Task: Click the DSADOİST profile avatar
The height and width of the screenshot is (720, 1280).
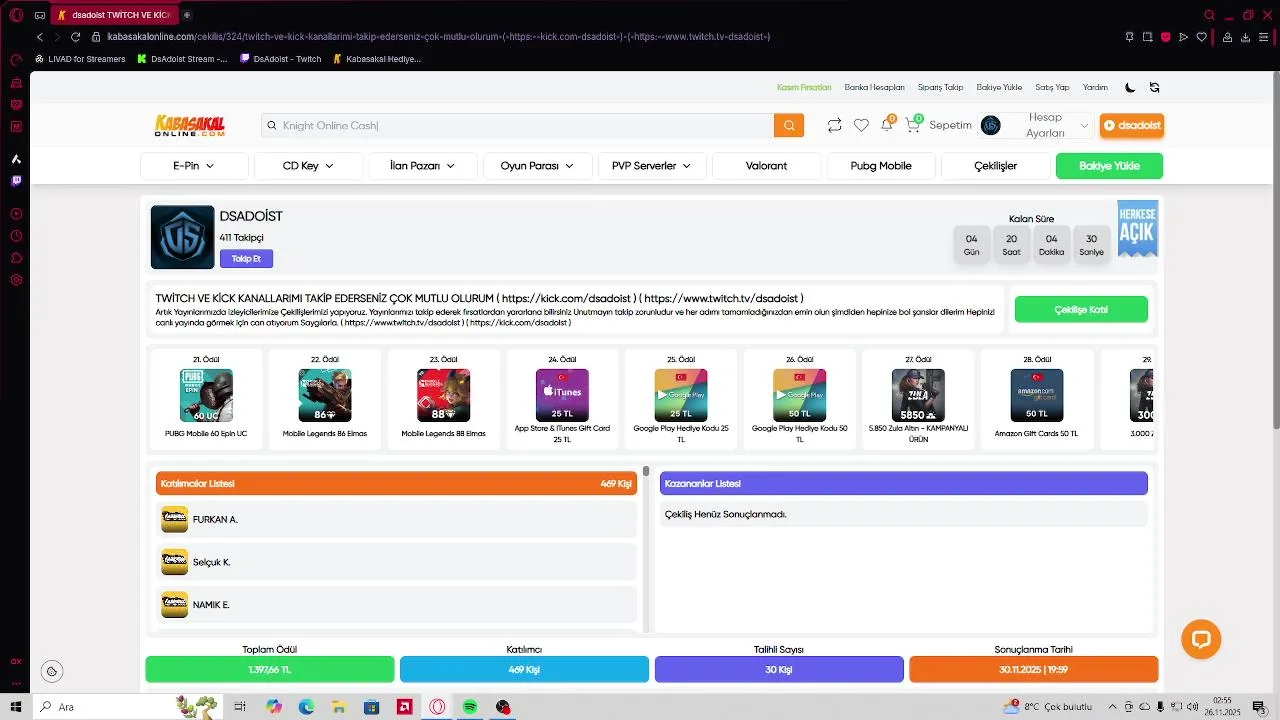Action: [x=182, y=237]
